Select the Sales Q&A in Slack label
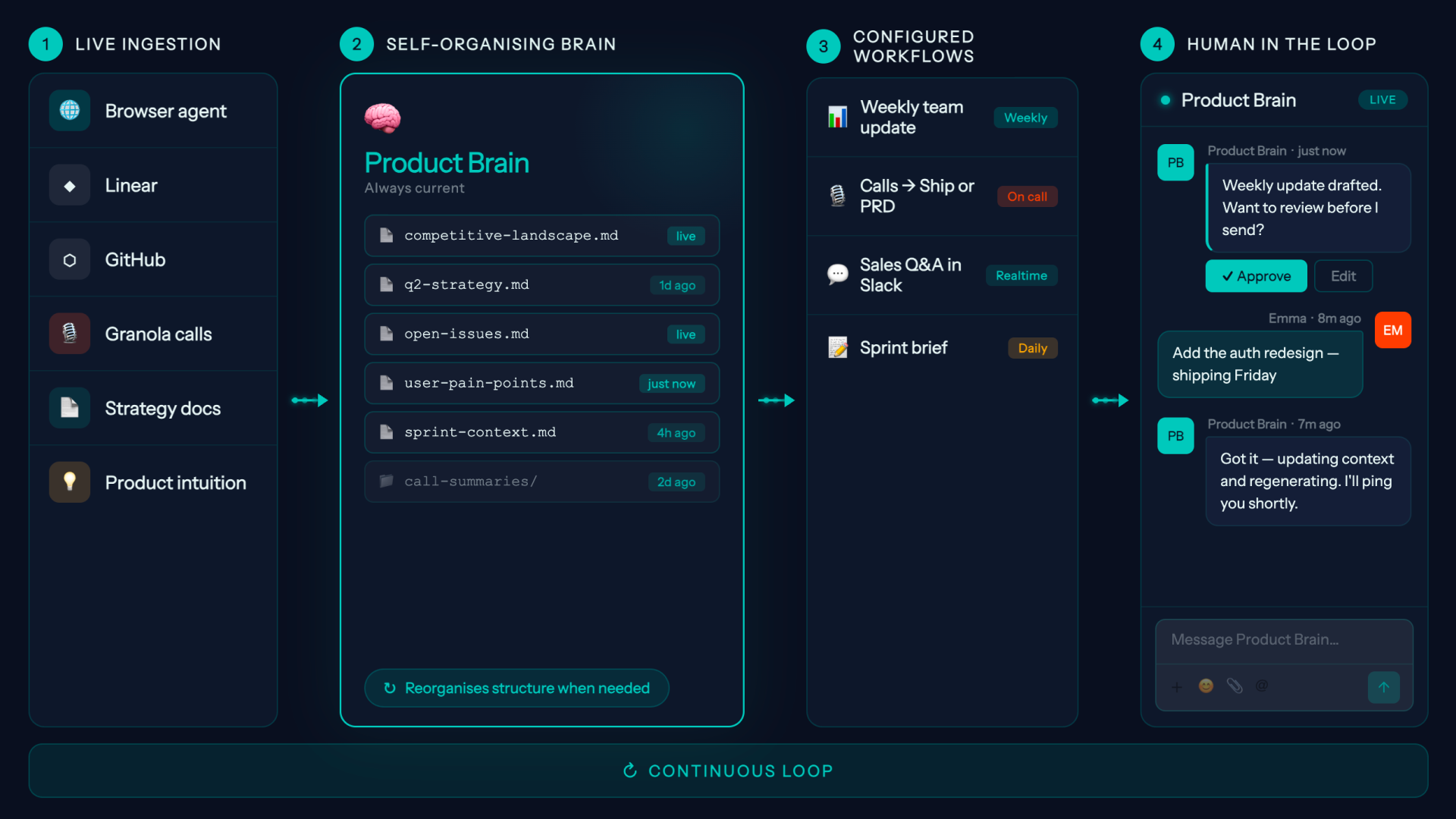This screenshot has height=819, width=1456. coord(910,275)
